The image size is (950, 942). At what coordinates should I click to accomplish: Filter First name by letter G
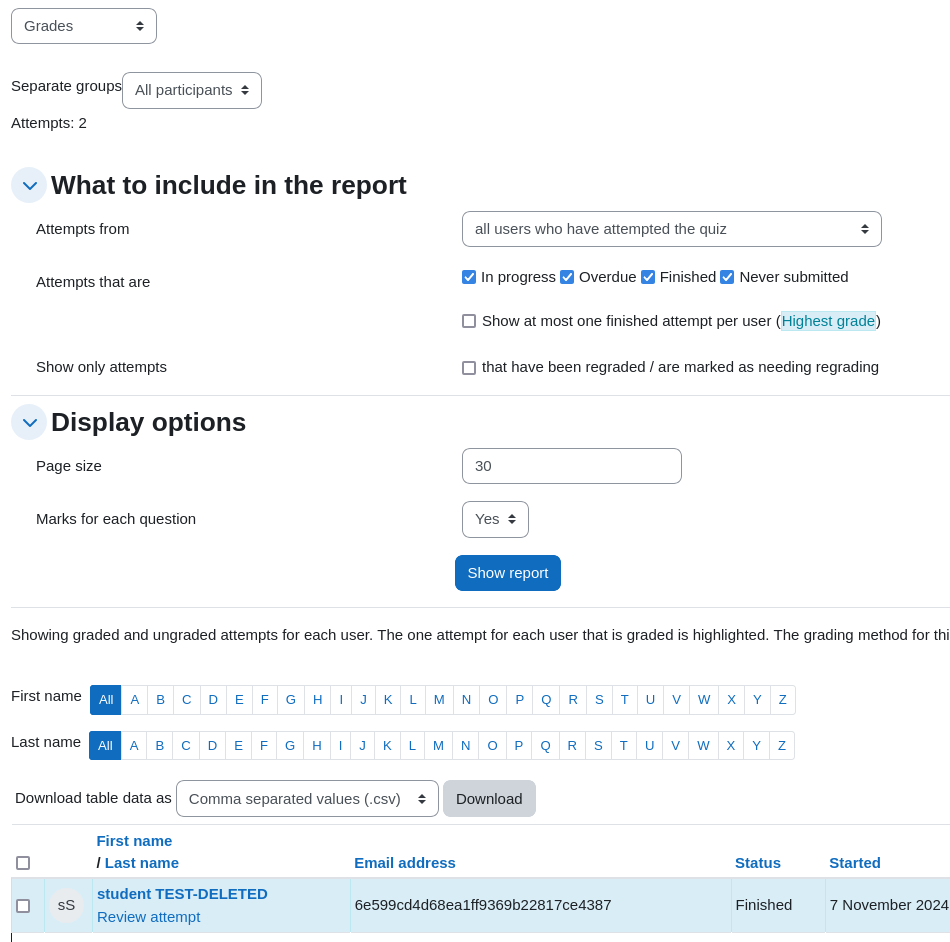pos(291,700)
